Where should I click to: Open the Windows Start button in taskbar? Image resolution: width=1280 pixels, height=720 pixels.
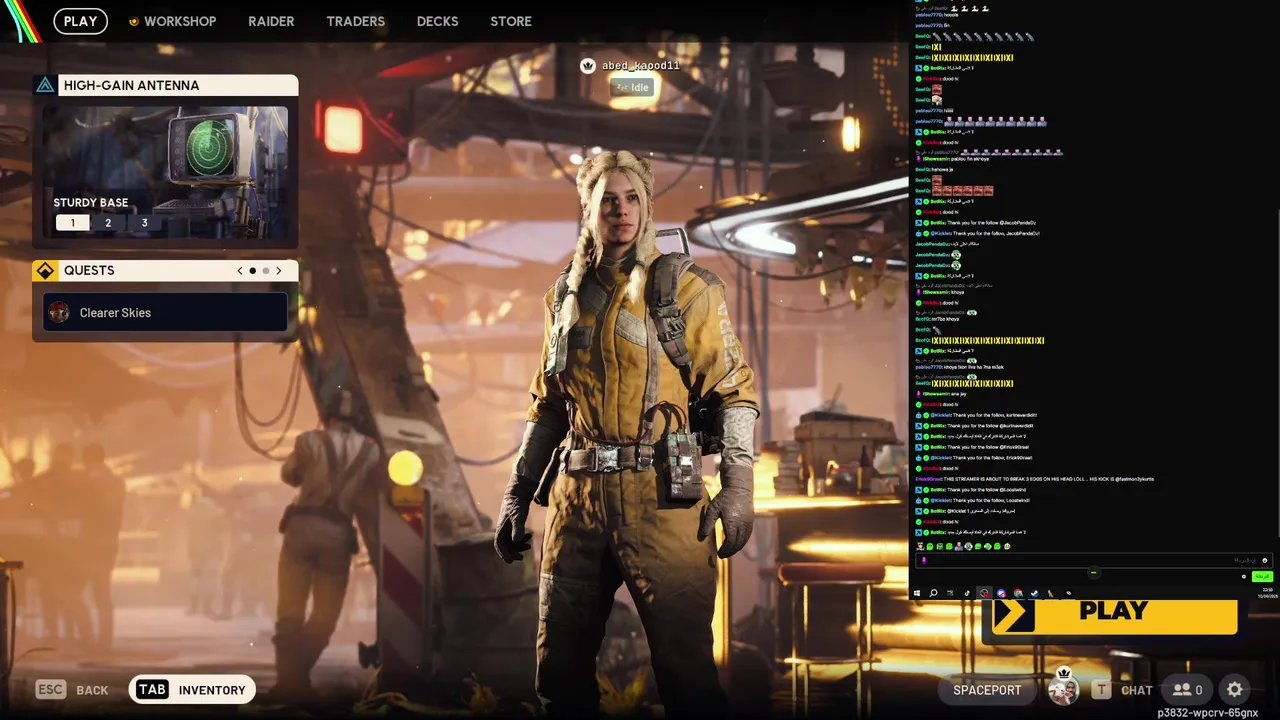coord(917,593)
